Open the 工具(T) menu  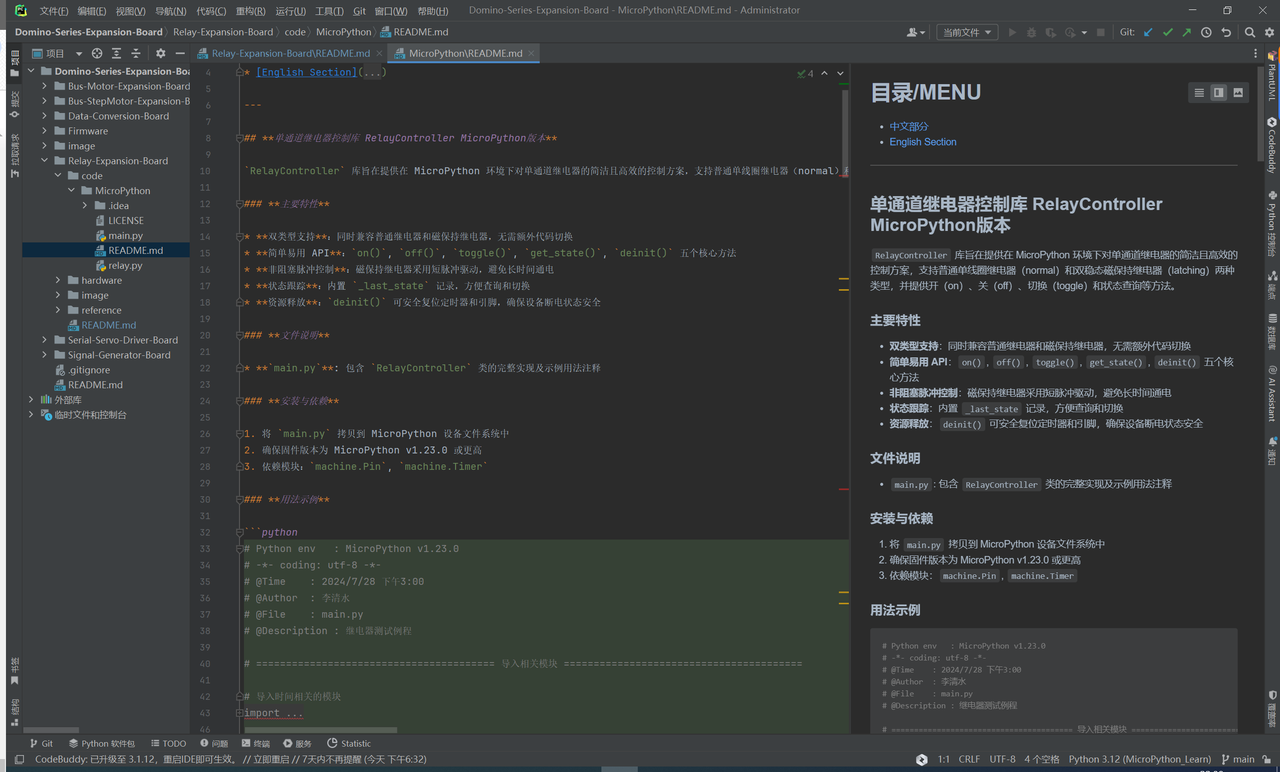pyautogui.click(x=329, y=11)
